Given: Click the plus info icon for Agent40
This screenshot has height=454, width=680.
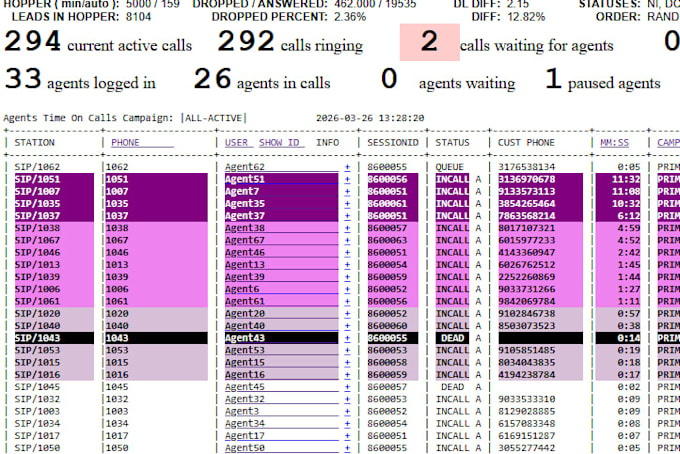Looking at the screenshot, I should [347, 326].
